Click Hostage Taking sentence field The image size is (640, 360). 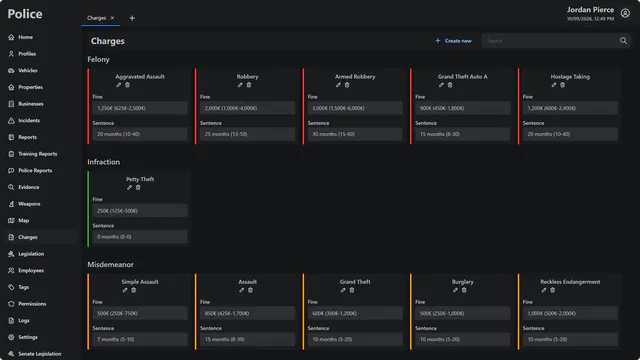tap(570, 134)
